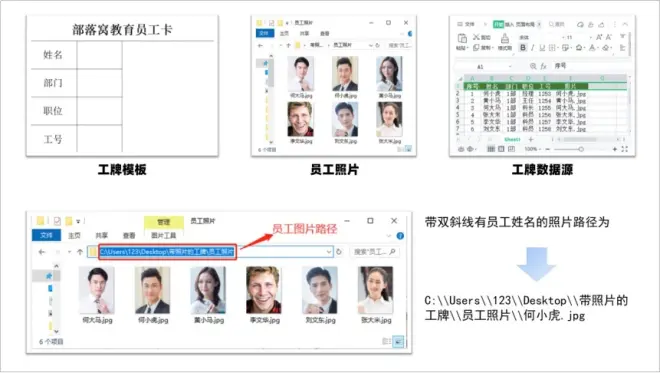The width and height of the screenshot is (660, 373).
Task: Open the 查看 tab in smaller Explorer window
Action: [x=325, y=34]
